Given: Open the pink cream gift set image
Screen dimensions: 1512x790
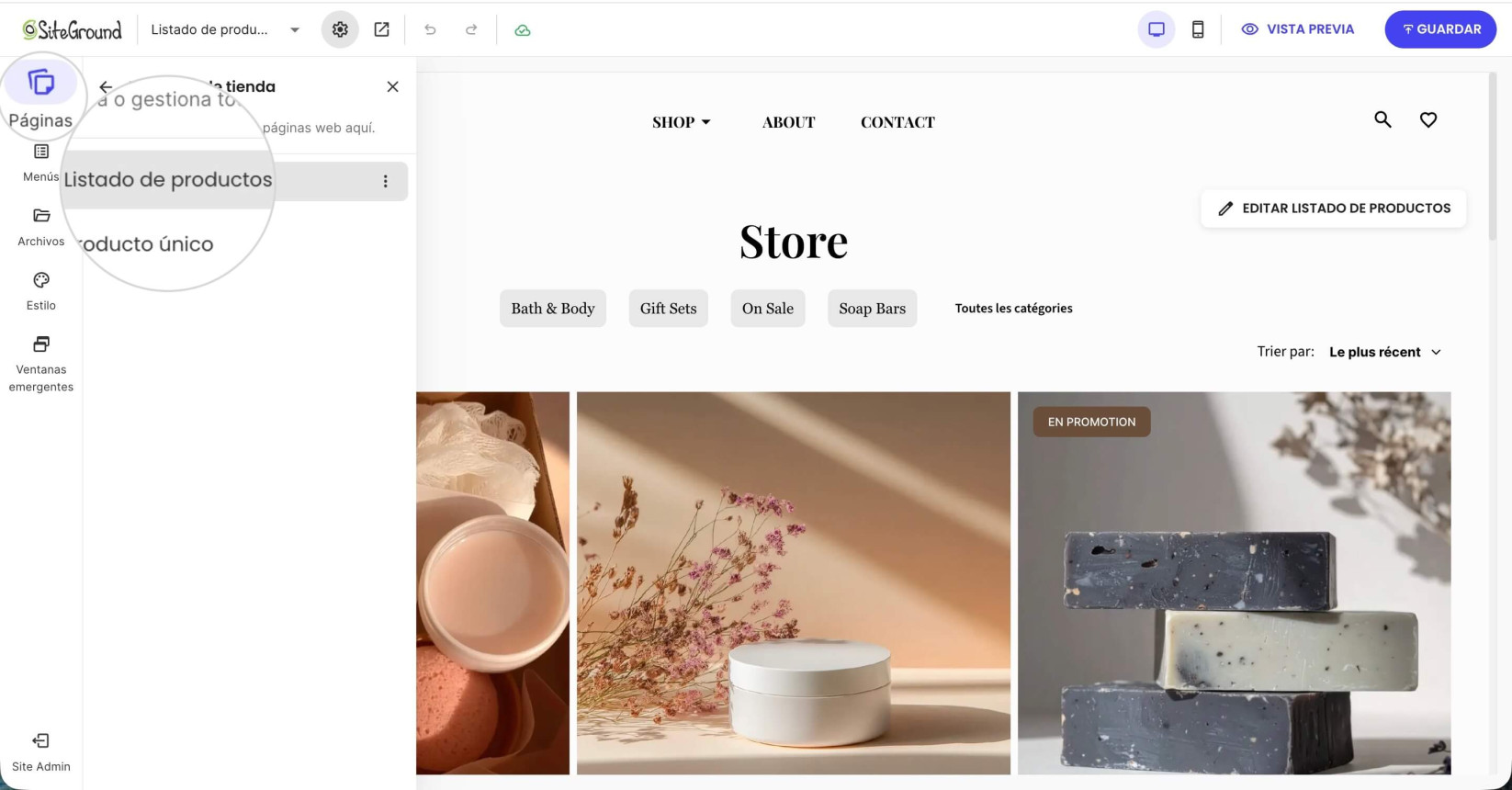Looking at the screenshot, I should point(492,583).
